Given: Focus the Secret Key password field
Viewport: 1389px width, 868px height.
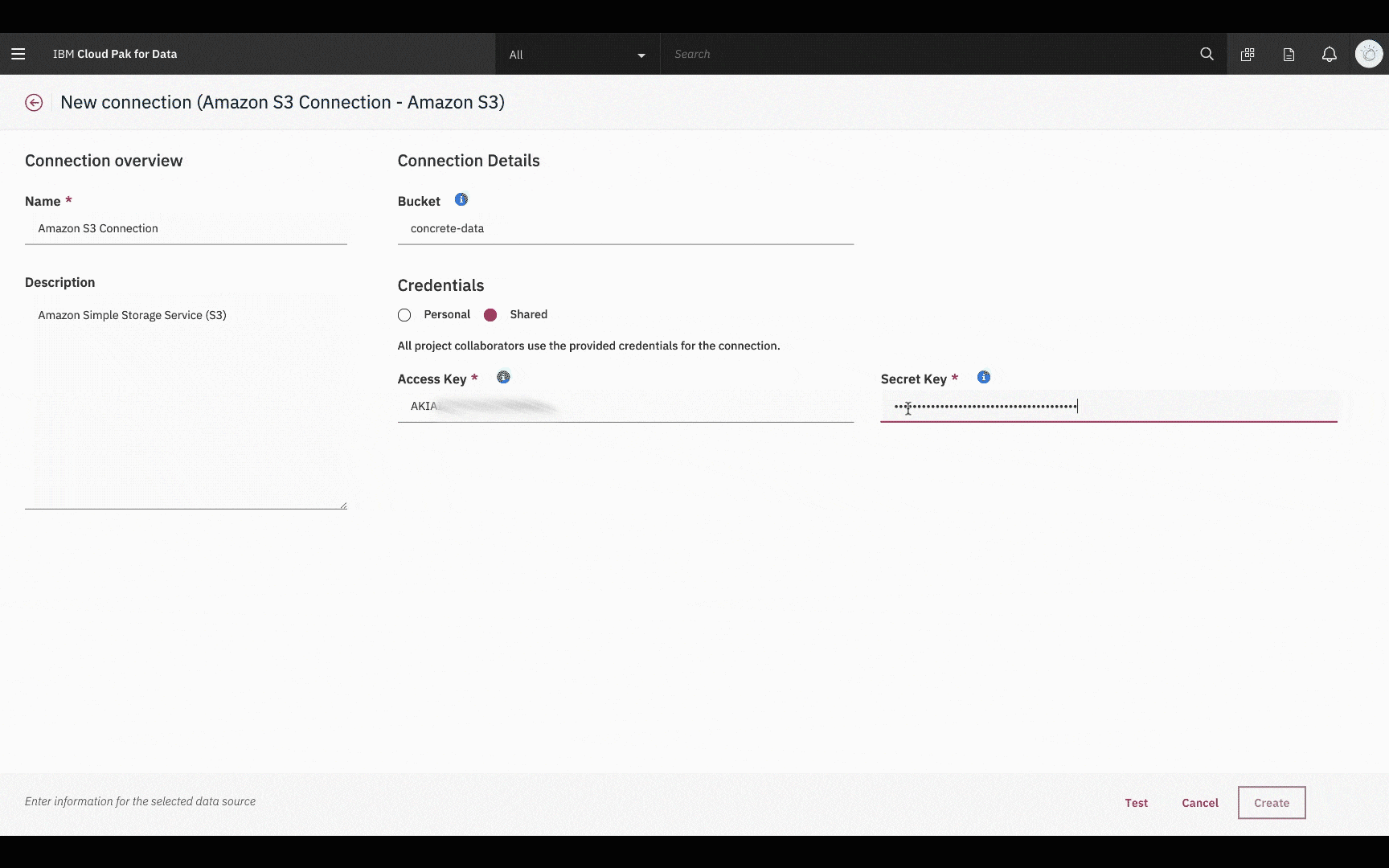Looking at the screenshot, I should [x=1108, y=407].
